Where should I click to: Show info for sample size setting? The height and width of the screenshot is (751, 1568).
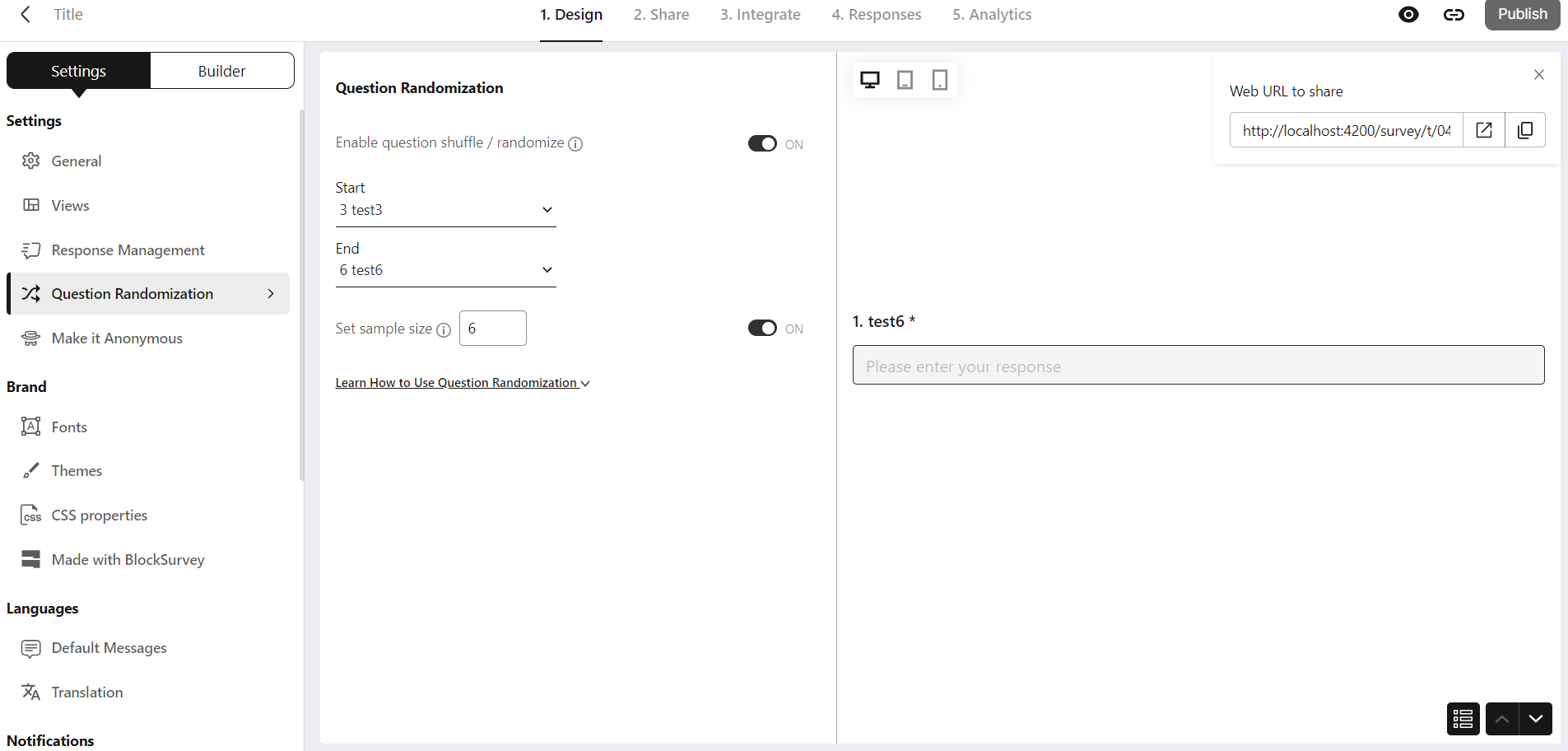click(444, 330)
